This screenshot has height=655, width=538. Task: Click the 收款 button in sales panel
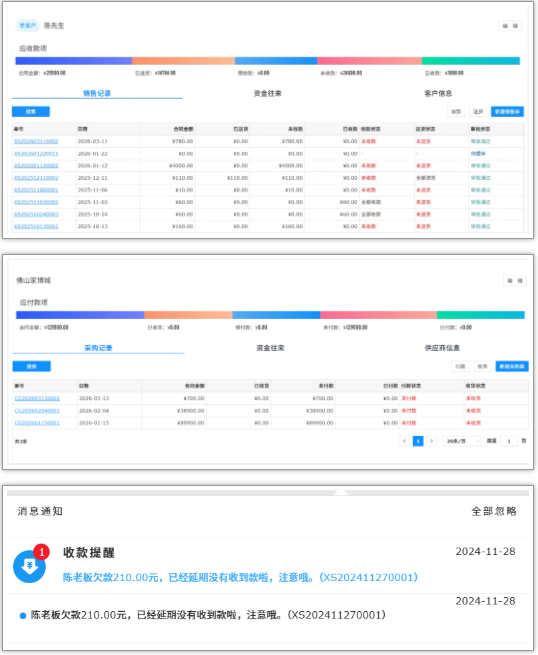tap(456, 112)
